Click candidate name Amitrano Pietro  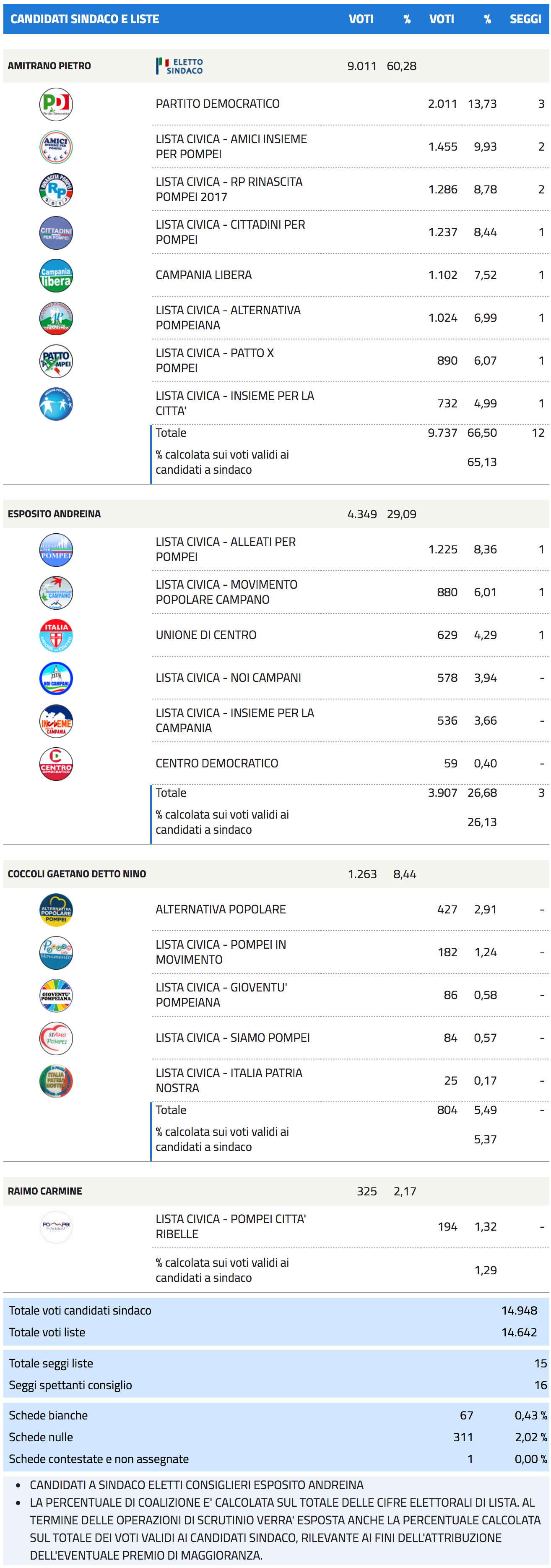coord(49,66)
